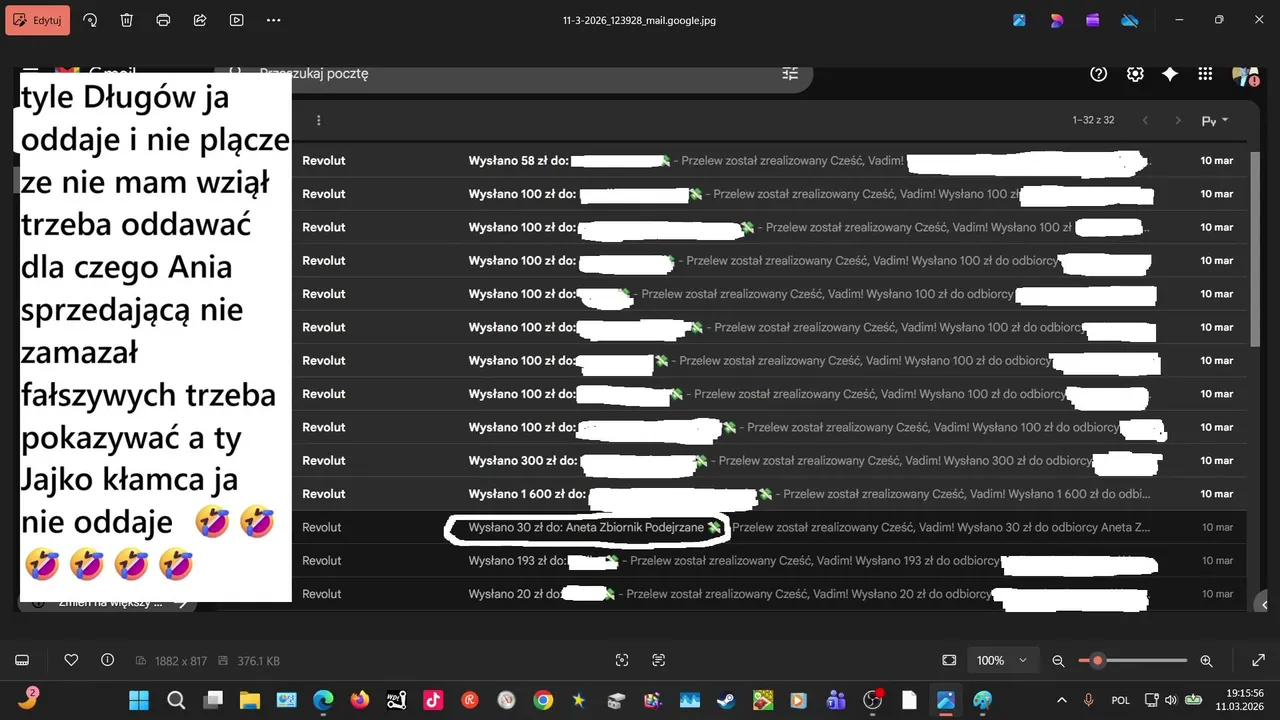Open Gmail settings gear icon
This screenshot has height=720, width=1280.
coord(1135,74)
